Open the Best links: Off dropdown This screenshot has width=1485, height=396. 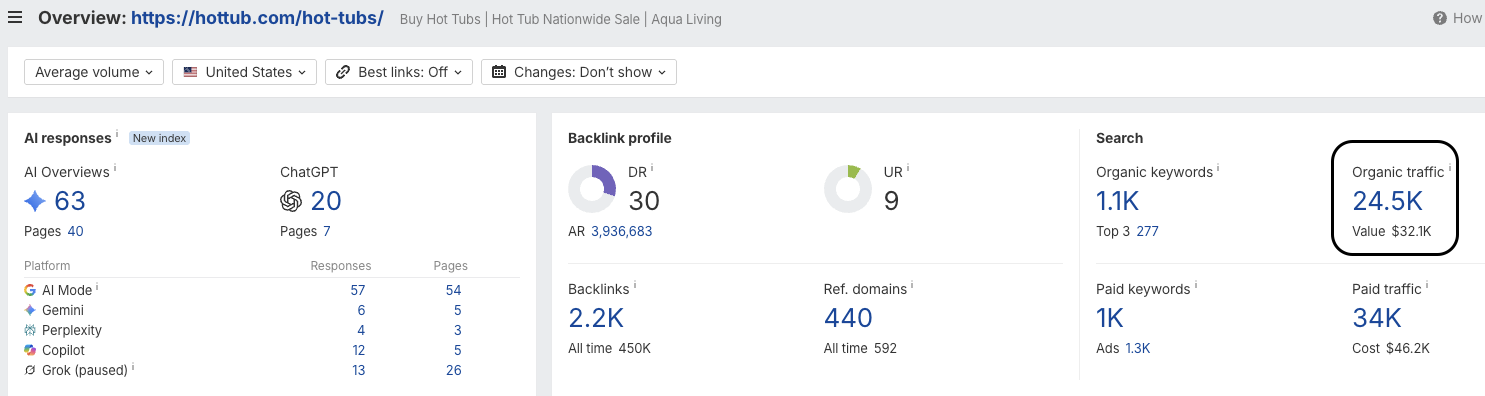(399, 72)
